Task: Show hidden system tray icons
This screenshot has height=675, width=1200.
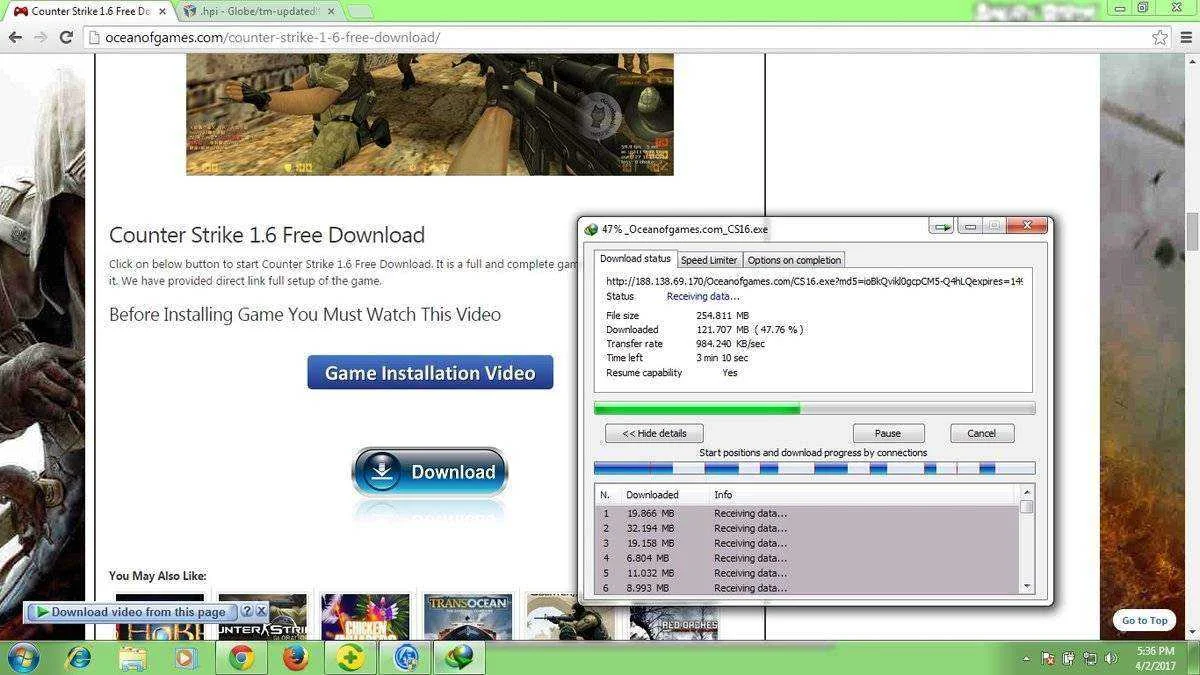Action: (x=1027, y=659)
